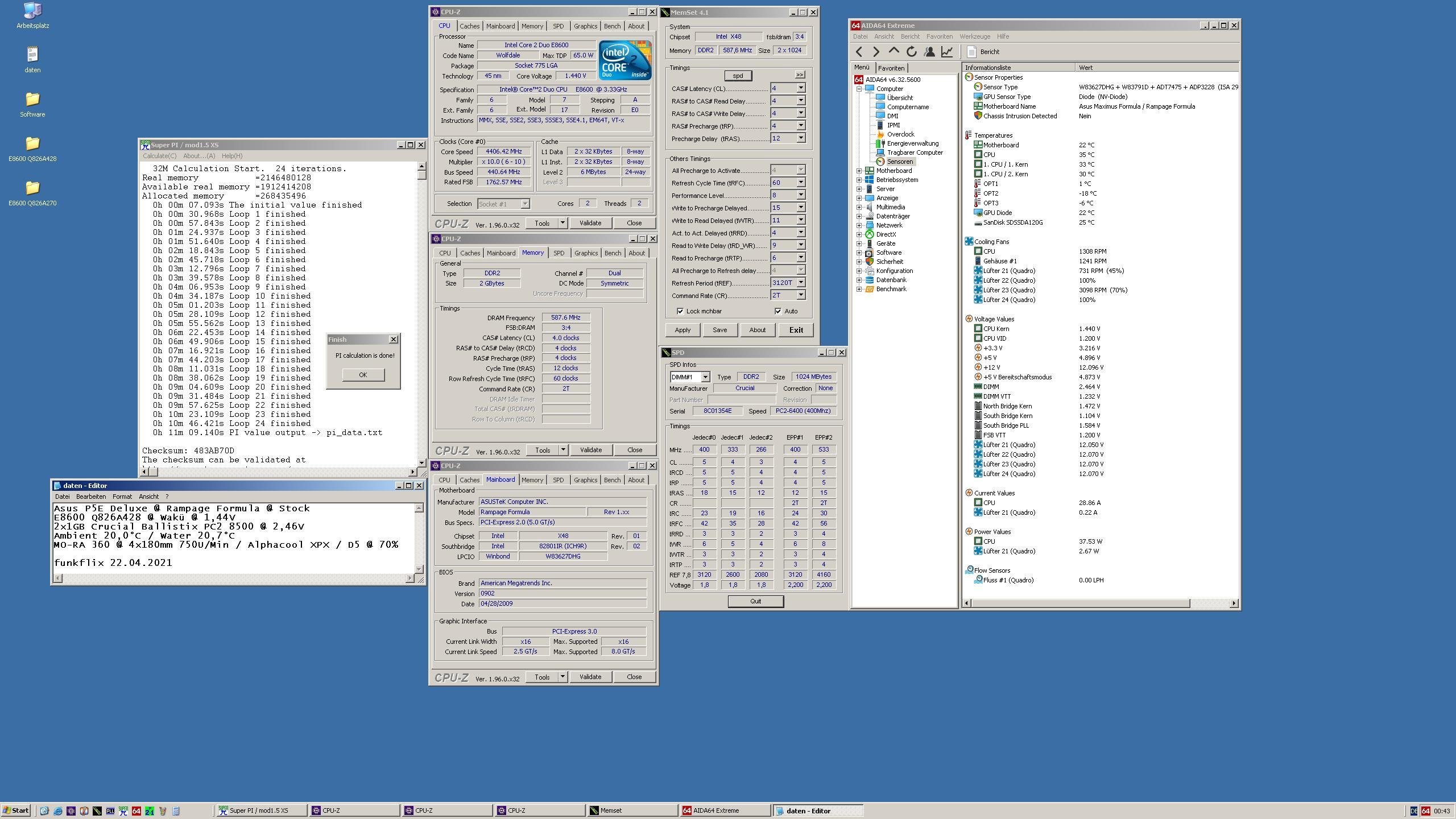The image size is (1456, 819).
Task: Open SPD tab in middle CPU-Z window
Action: click(x=559, y=253)
